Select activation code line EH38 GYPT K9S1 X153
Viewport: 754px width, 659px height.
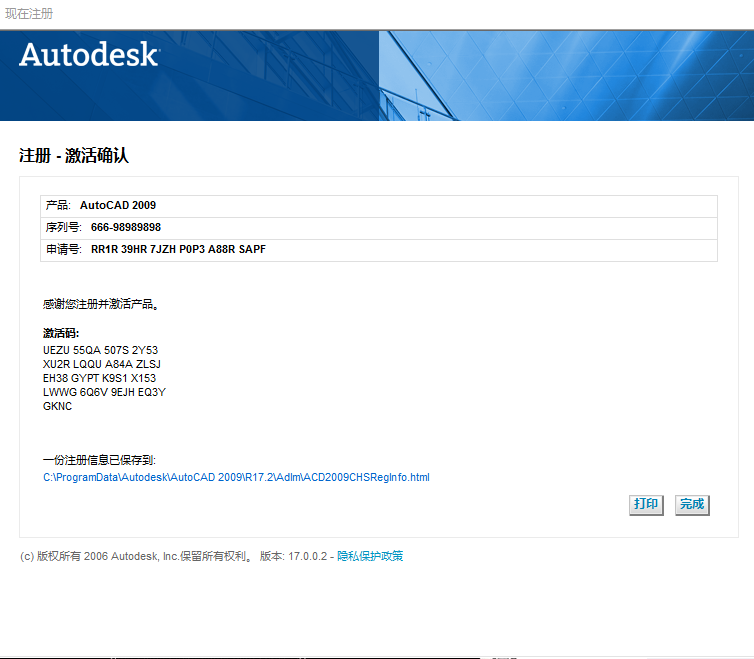(x=100, y=378)
